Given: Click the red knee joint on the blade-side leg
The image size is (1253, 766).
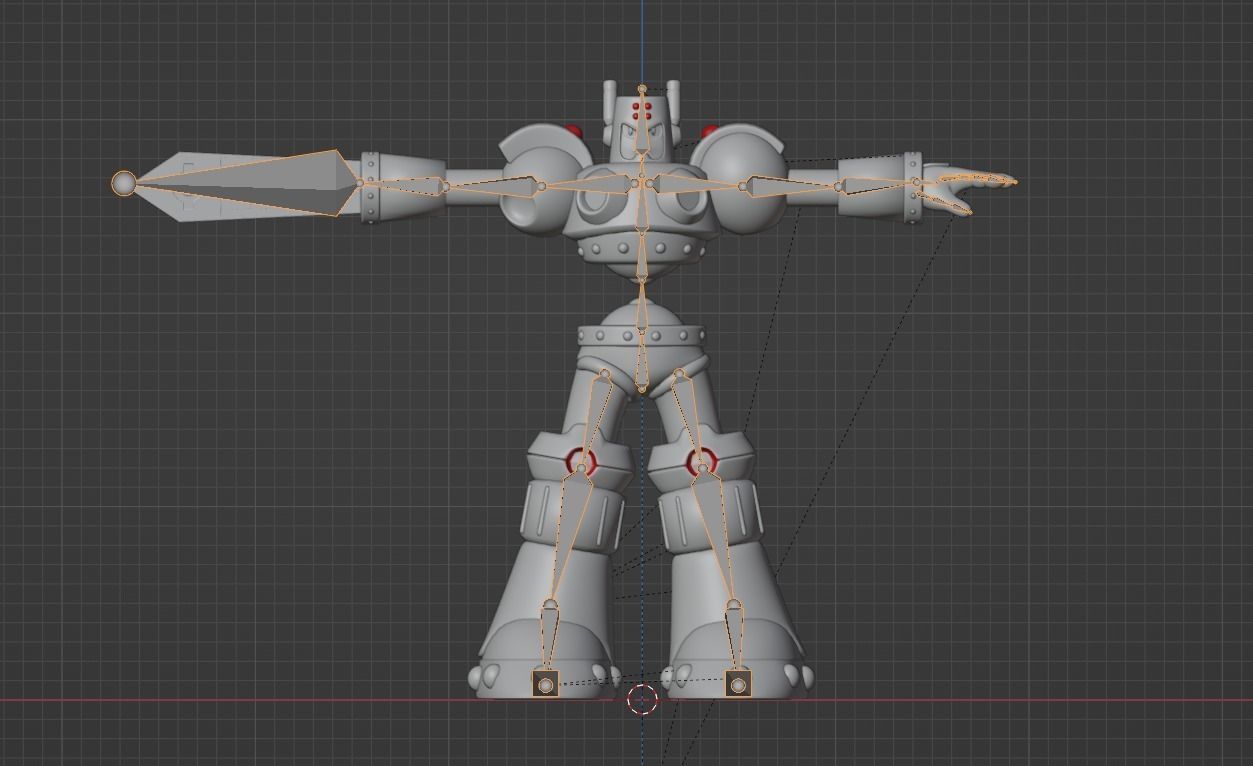Looking at the screenshot, I should (x=581, y=462).
